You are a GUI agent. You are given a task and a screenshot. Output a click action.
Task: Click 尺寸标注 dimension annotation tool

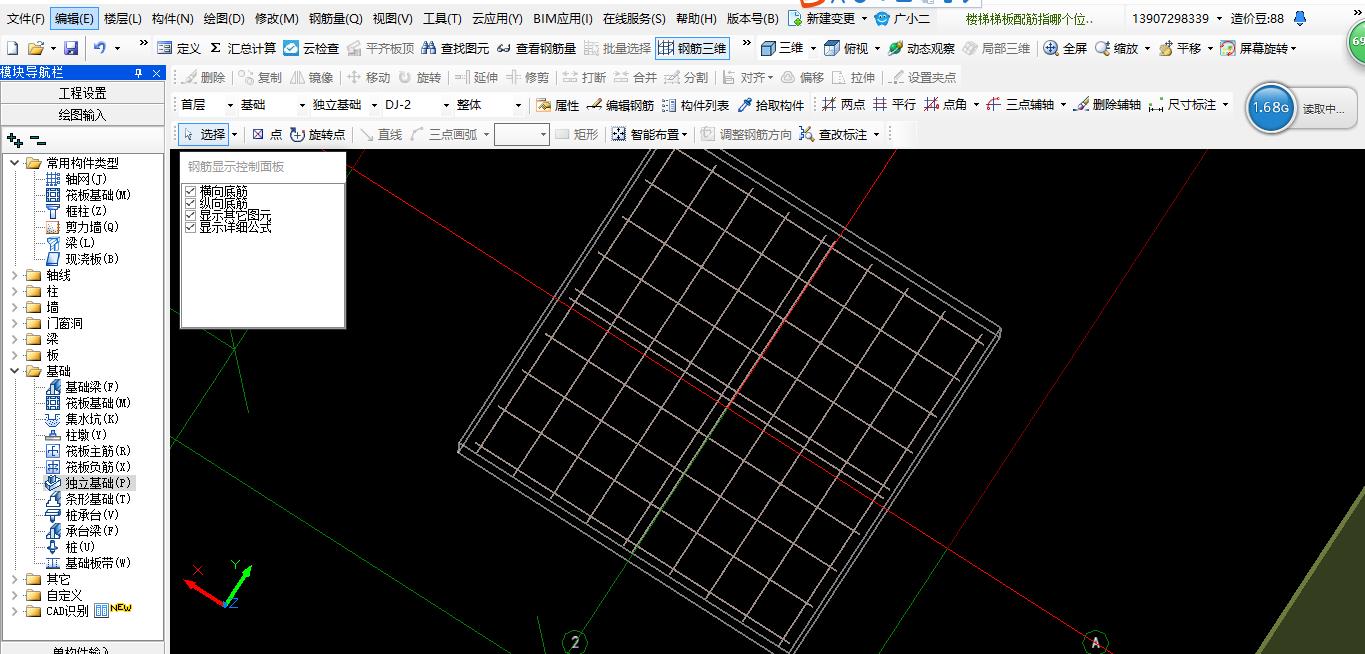[1182, 105]
